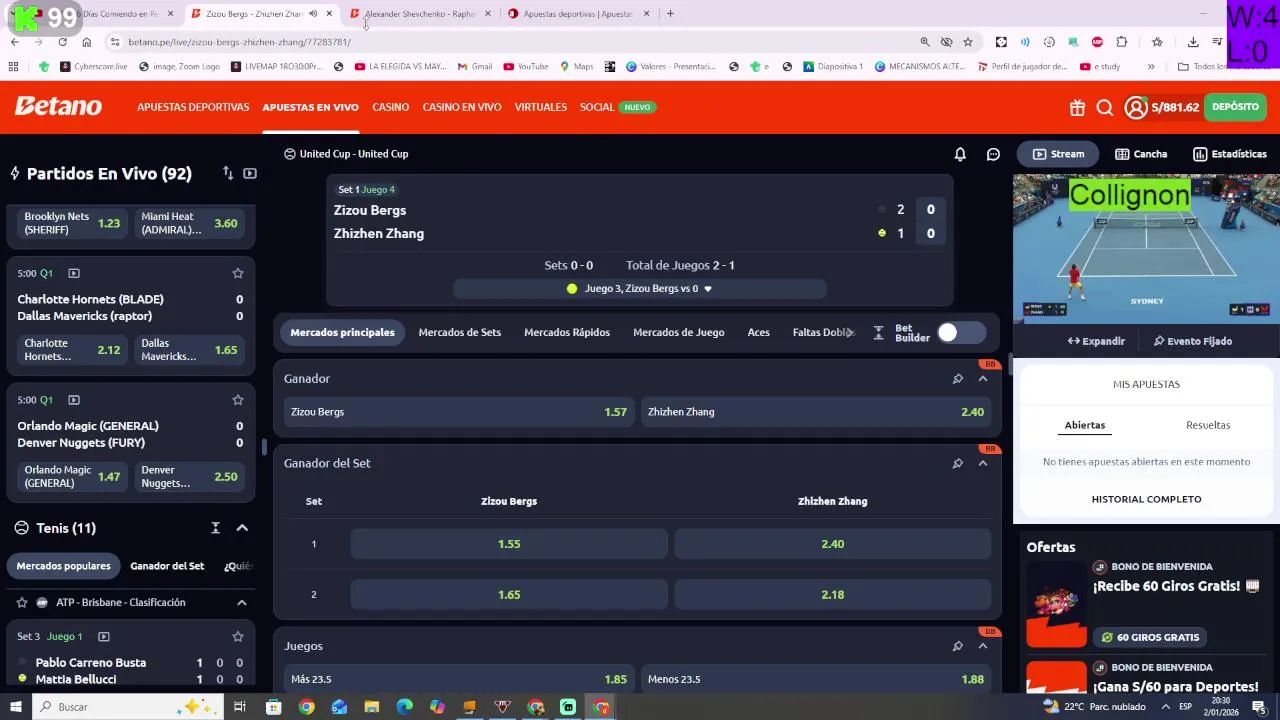Image resolution: width=1280 pixels, height=720 pixels.
Task: Collapse ATP Brisbane Clasificación league
Action: (242, 603)
